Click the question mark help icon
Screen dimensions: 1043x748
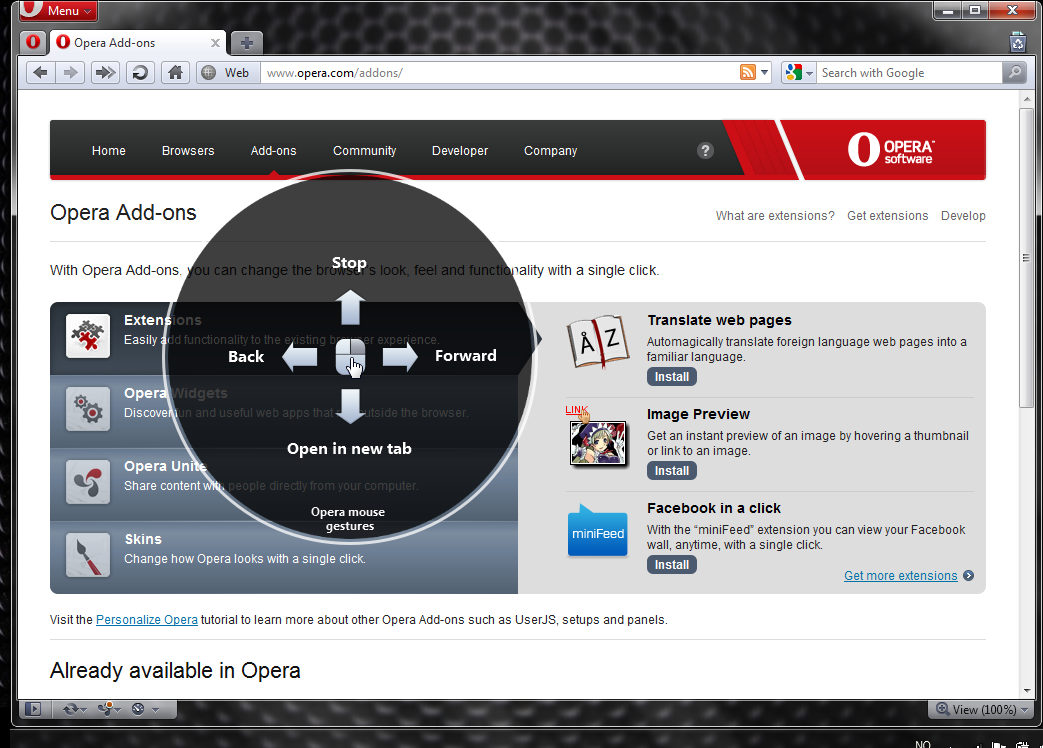point(705,151)
